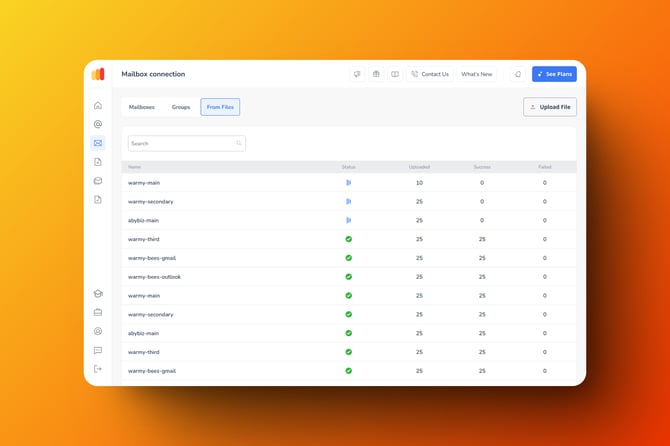Select the From Files tab
Viewport: 670px width, 446px height.
point(220,107)
